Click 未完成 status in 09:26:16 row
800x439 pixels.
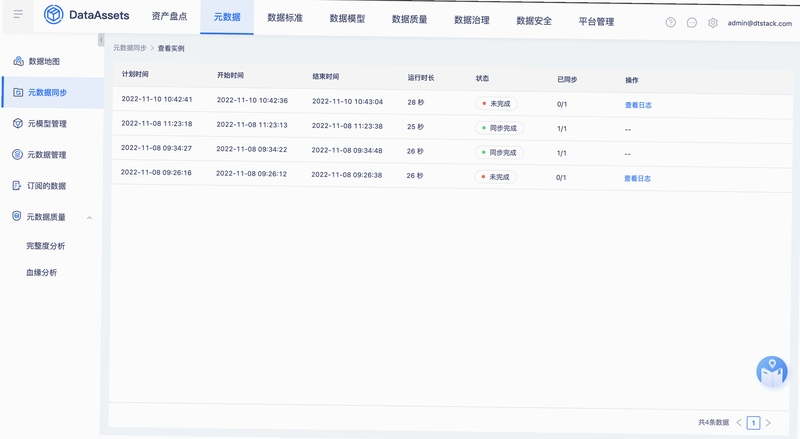[495, 177]
